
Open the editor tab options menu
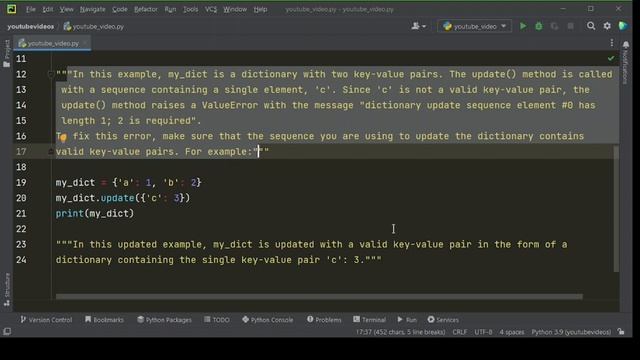coord(611,43)
